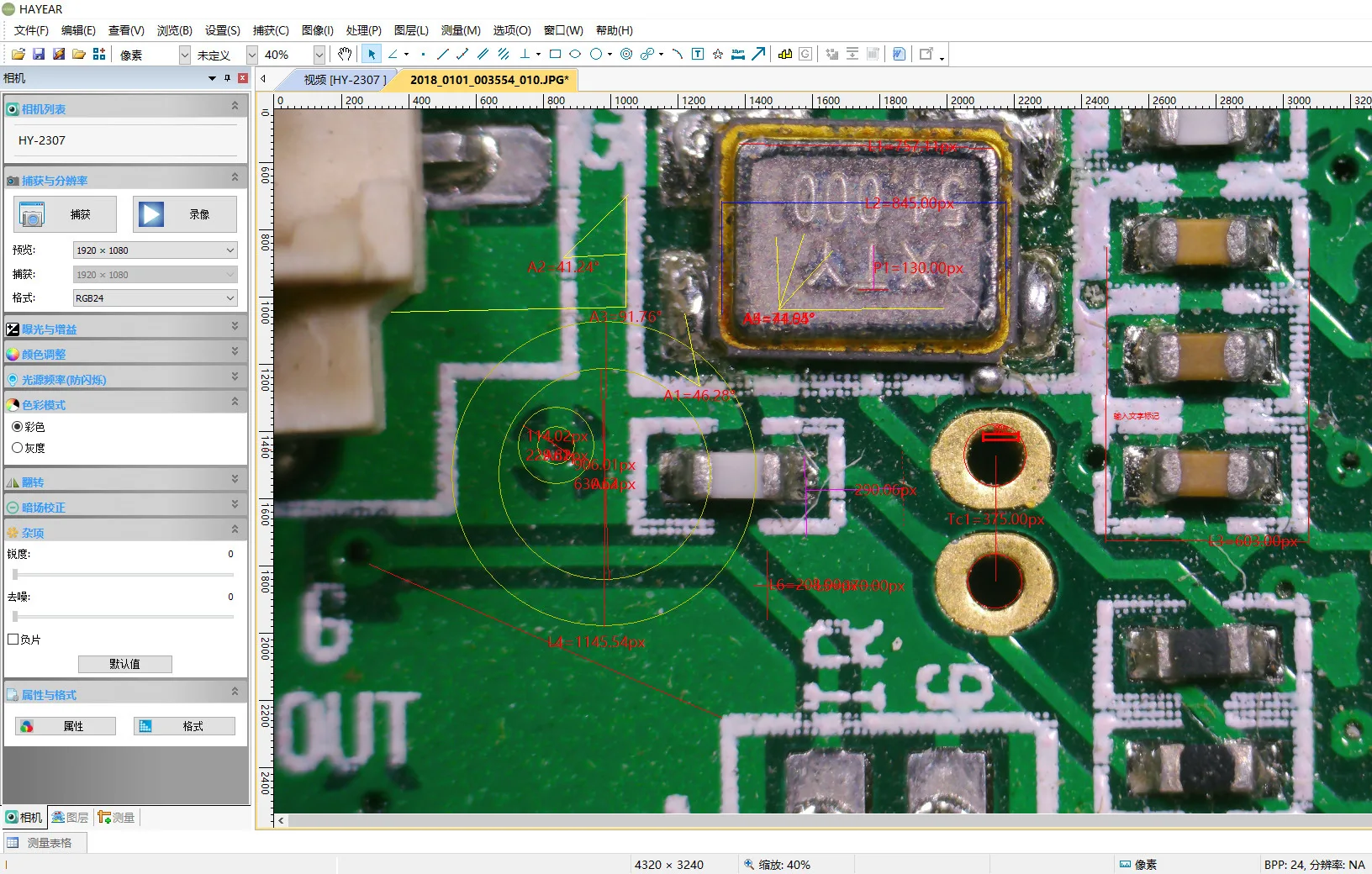Open the 预览 resolution dropdown

[x=156, y=250]
